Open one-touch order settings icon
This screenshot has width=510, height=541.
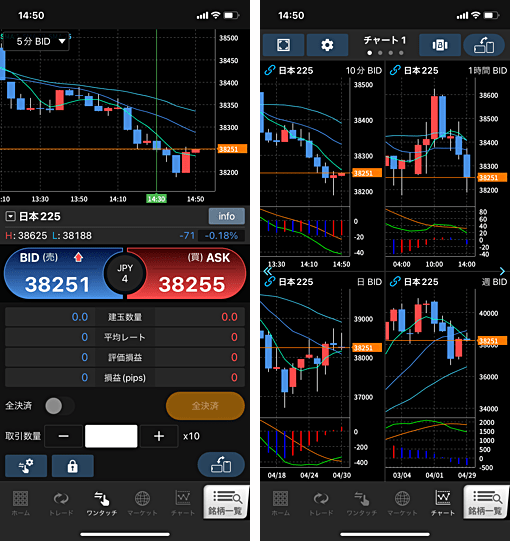(x=26, y=466)
